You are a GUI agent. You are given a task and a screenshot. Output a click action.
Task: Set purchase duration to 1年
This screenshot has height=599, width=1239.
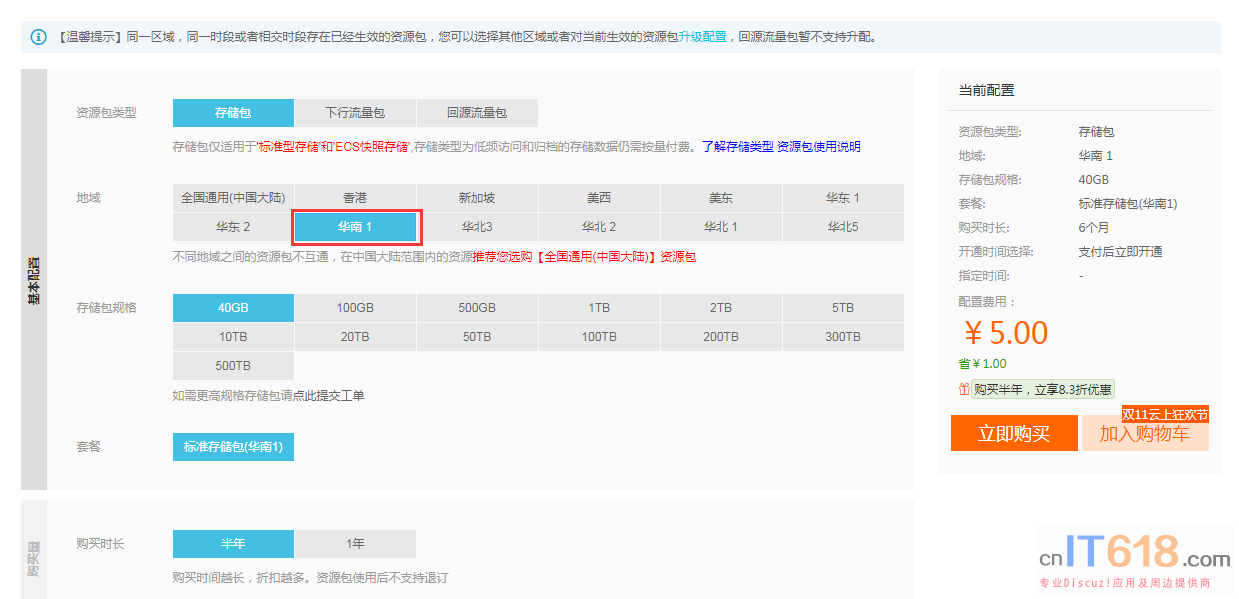(x=355, y=544)
